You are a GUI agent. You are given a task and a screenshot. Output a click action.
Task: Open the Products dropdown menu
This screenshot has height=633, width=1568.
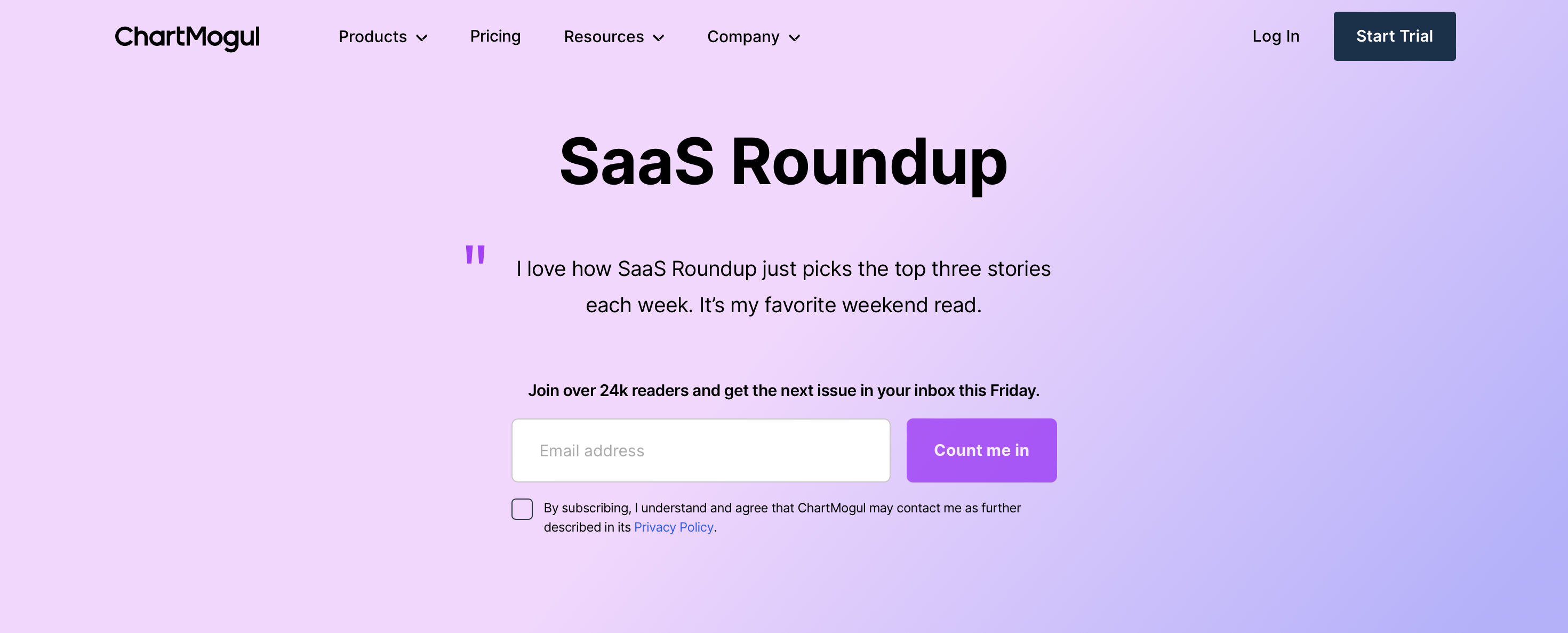pyautogui.click(x=372, y=37)
